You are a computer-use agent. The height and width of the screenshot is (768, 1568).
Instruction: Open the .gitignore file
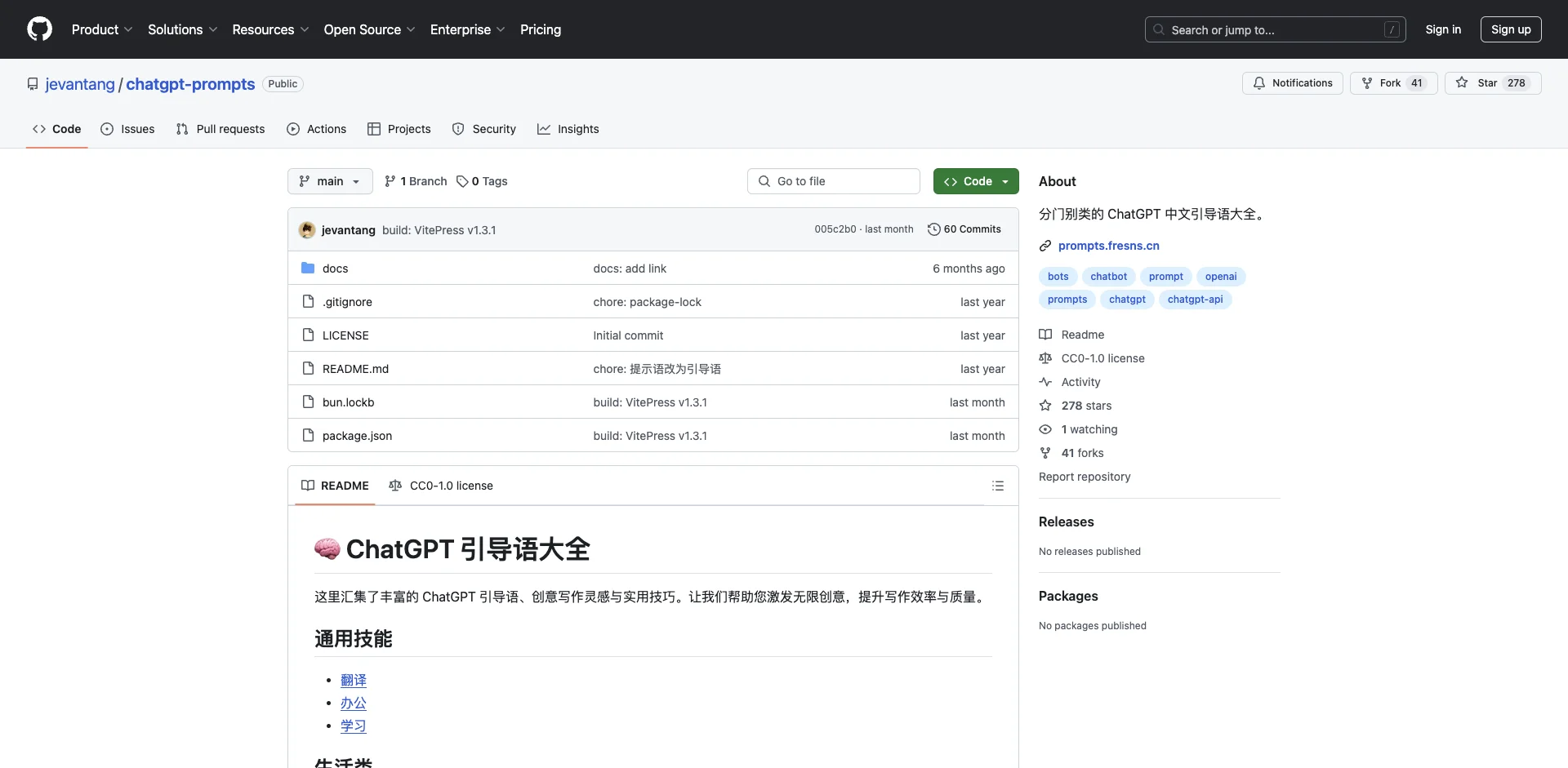tap(347, 302)
